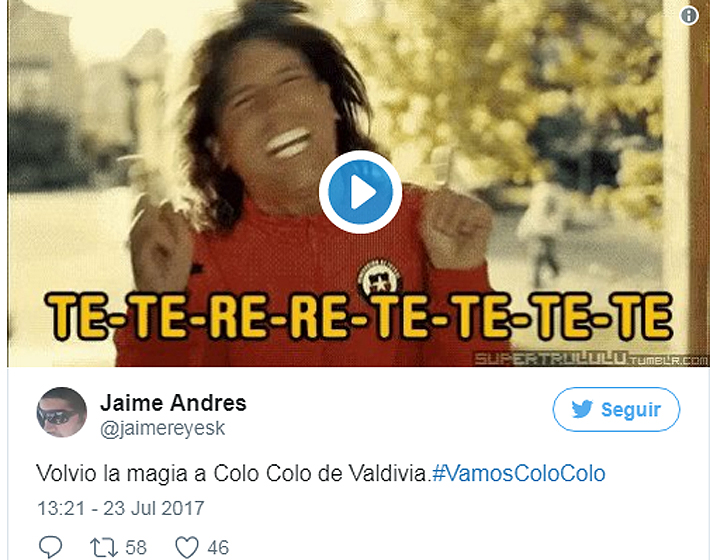710x560 pixels.
Task: Click the Twitter bird icon in Seguir
Action: click(582, 409)
